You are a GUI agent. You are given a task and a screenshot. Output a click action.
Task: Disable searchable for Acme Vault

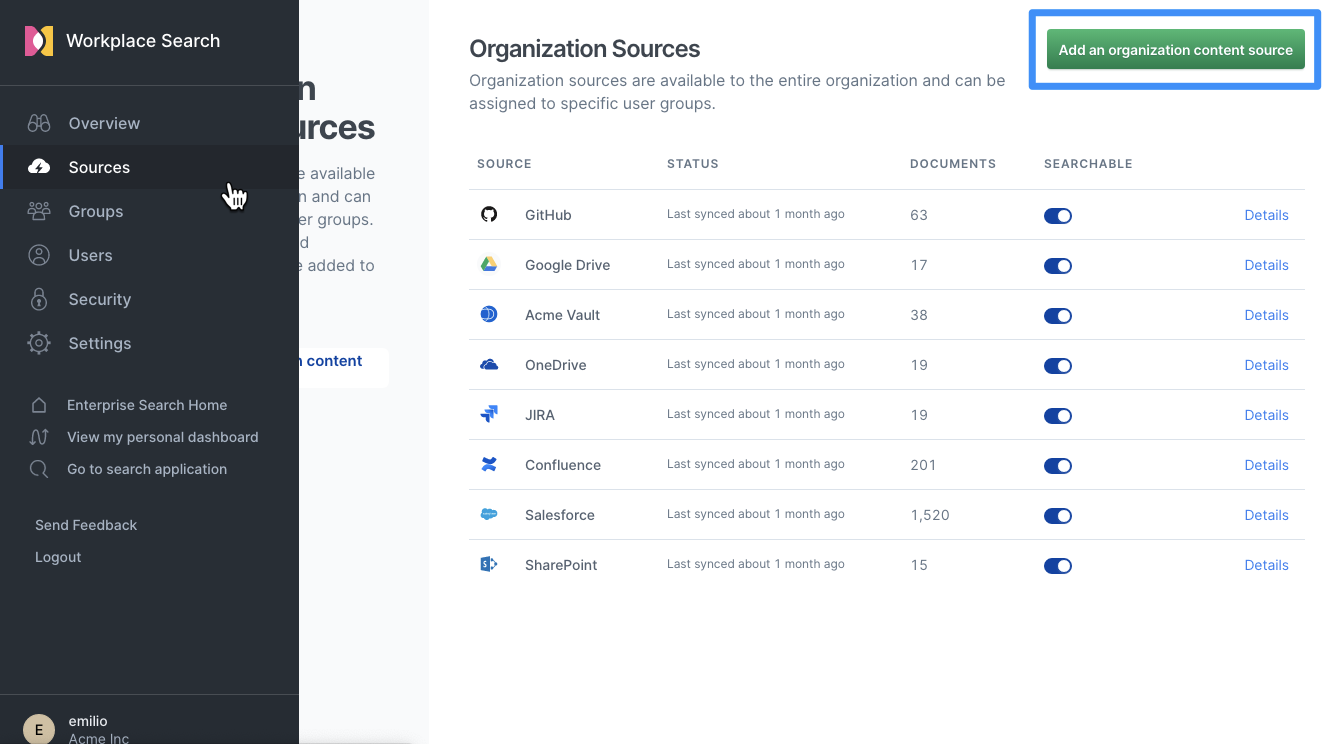(1058, 315)
